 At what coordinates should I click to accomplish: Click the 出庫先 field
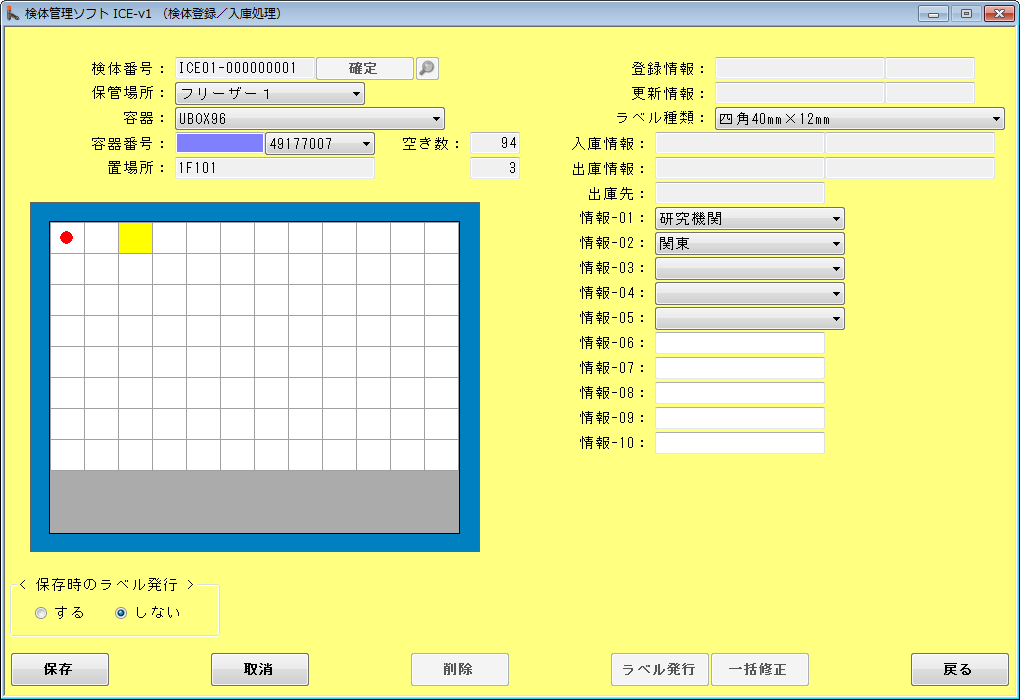[740, 193]
